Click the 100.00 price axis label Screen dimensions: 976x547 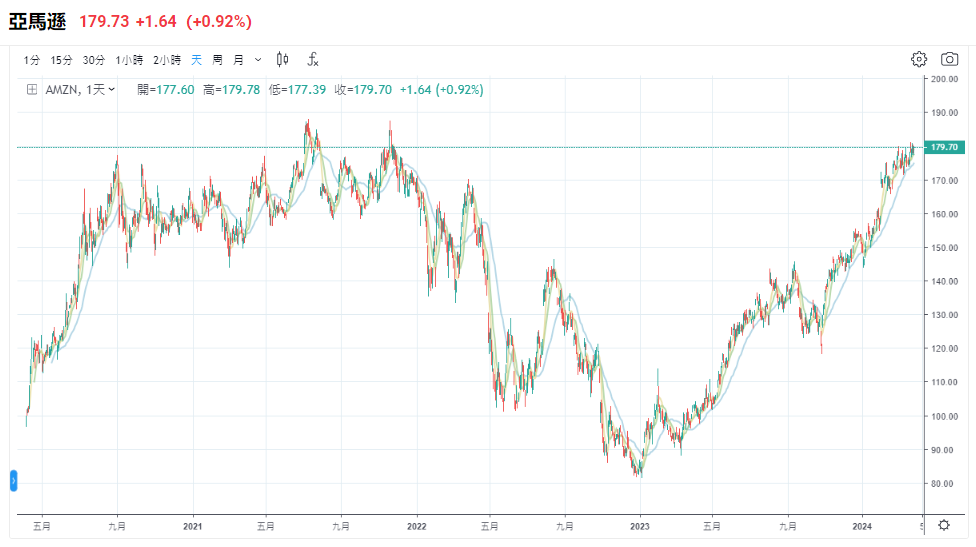[x=944, y=416]
